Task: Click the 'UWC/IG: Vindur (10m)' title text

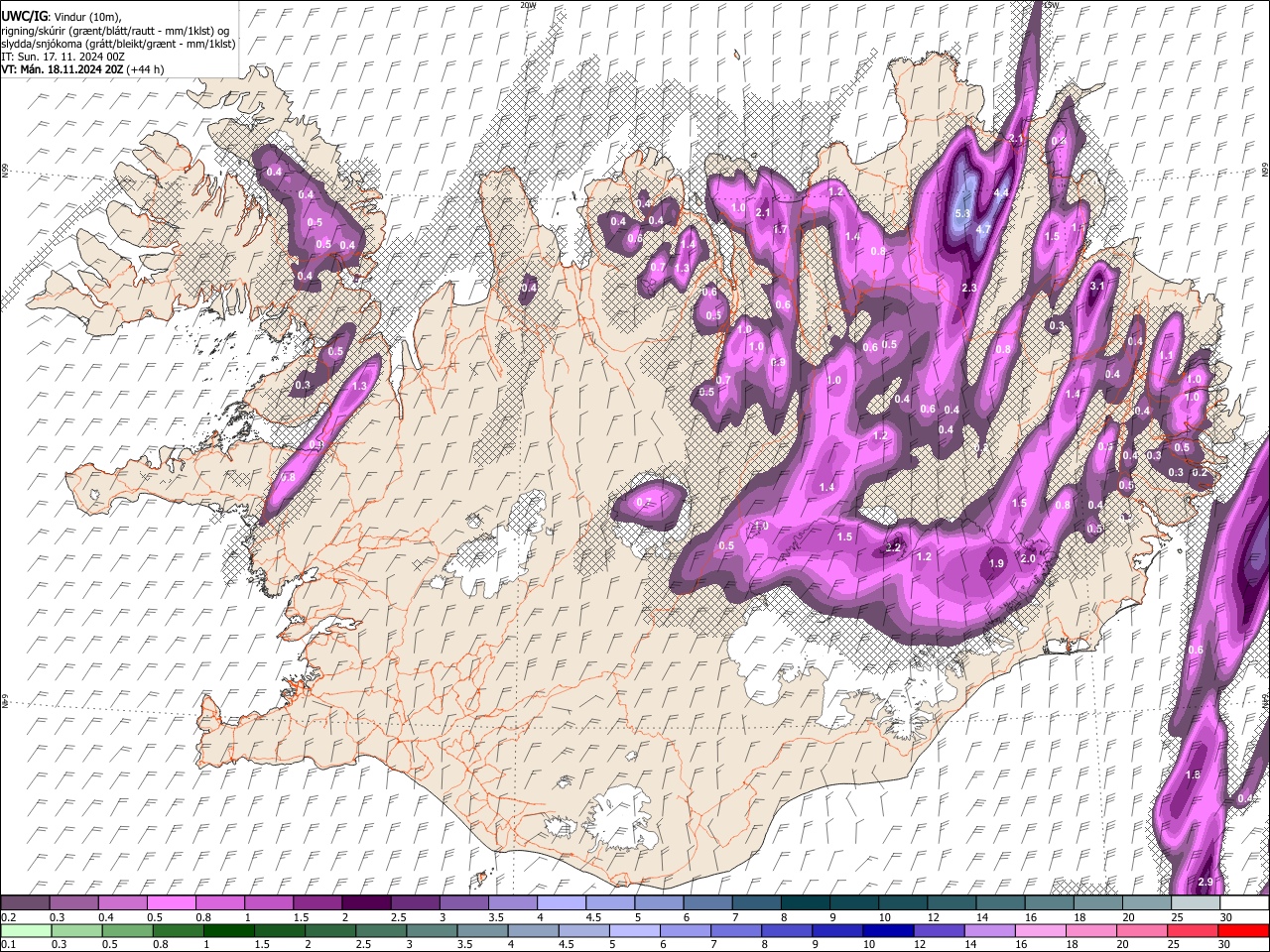Action: pos(62,17)
